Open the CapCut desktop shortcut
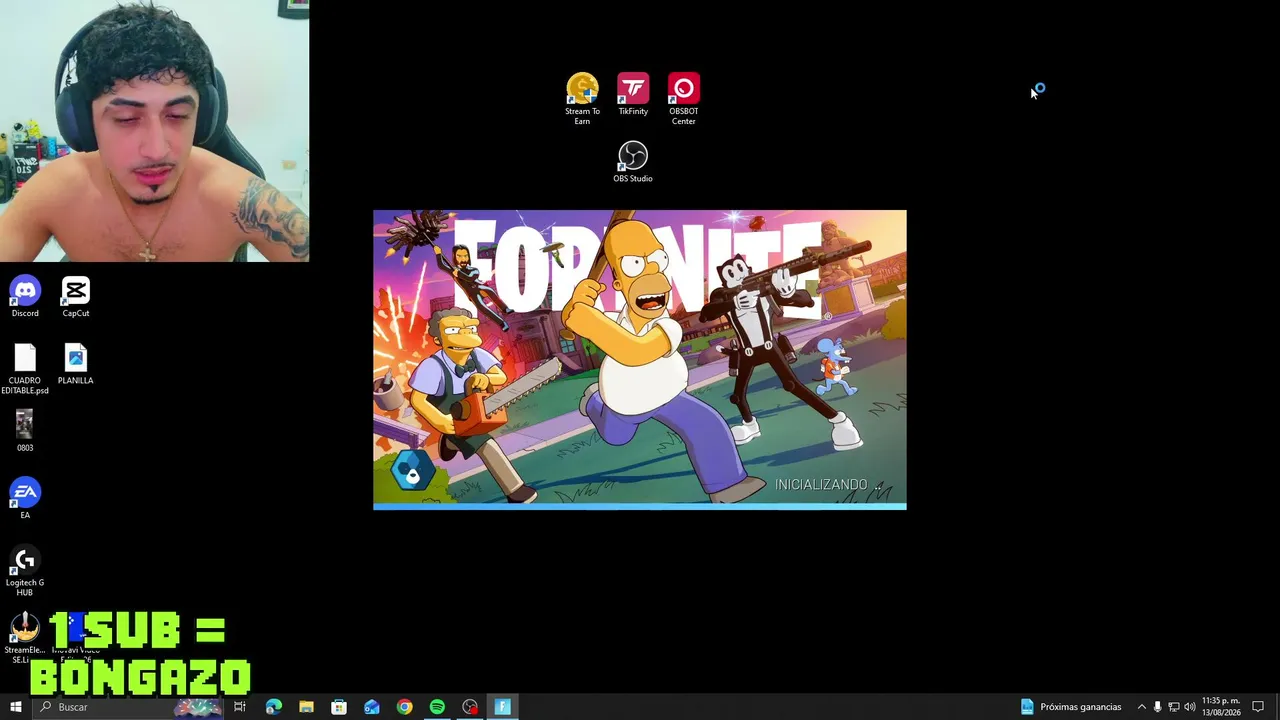The image size is (1280, 720). coord(76,297)
